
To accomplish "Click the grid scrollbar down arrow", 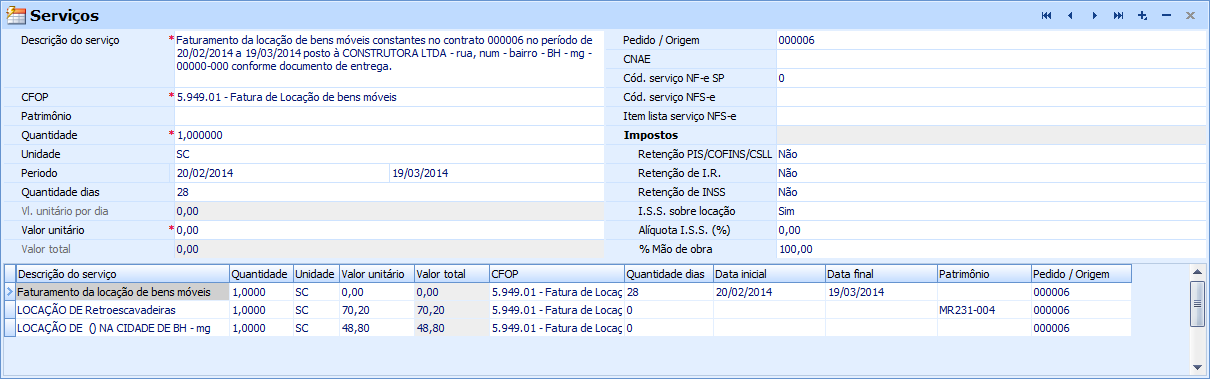I will [1196, 366].
